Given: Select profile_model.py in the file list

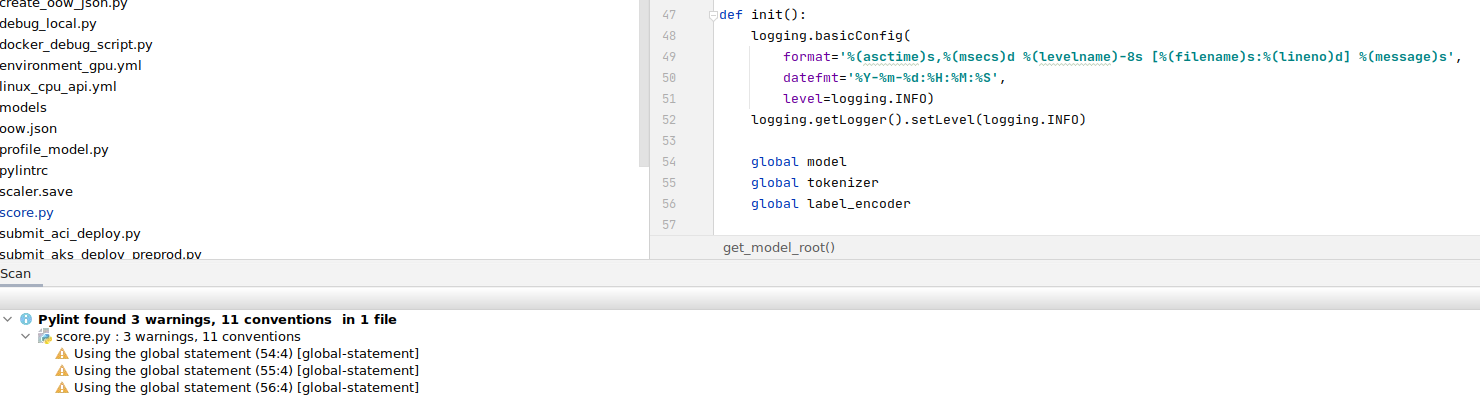Looking at the screenshot, I should [x=54, y=149].
